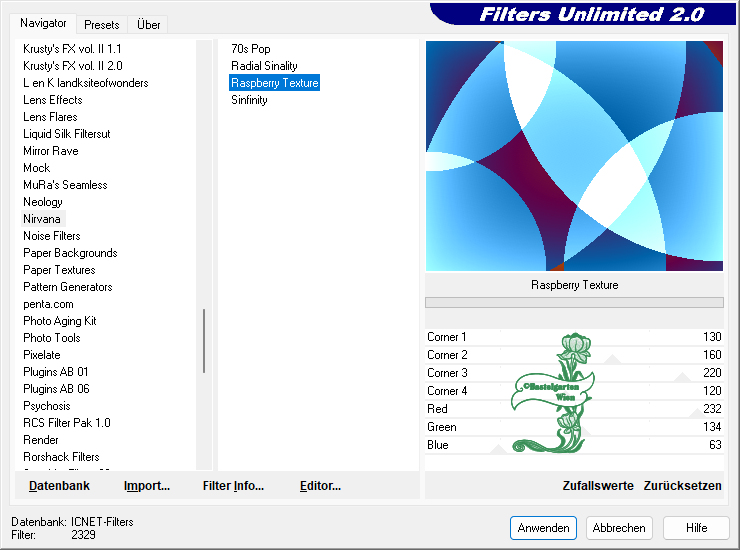Switch to the Navigator tab
740x550 pixels.
pos(43,23)
